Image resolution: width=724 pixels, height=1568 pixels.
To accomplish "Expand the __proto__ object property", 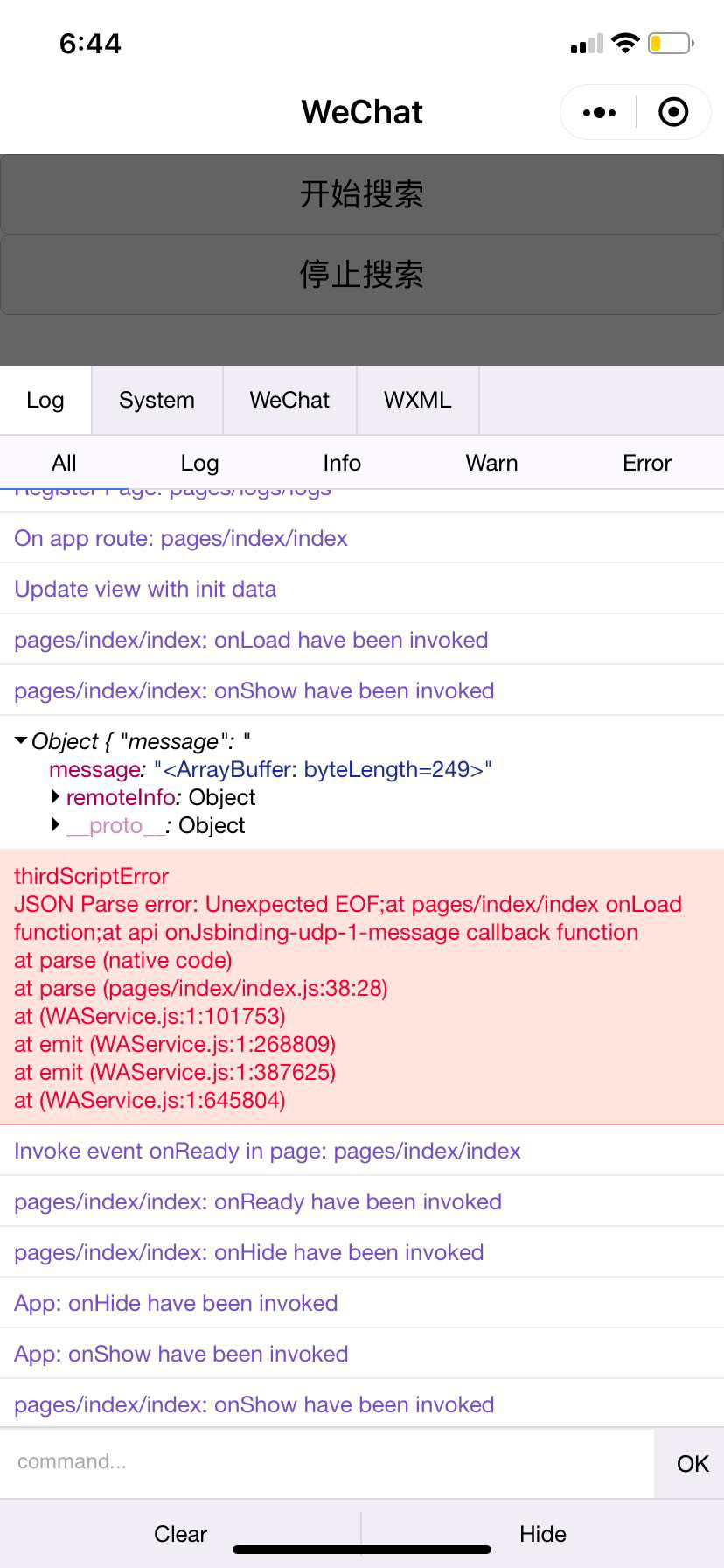I will pyautogui.click(x=56, y=825).
